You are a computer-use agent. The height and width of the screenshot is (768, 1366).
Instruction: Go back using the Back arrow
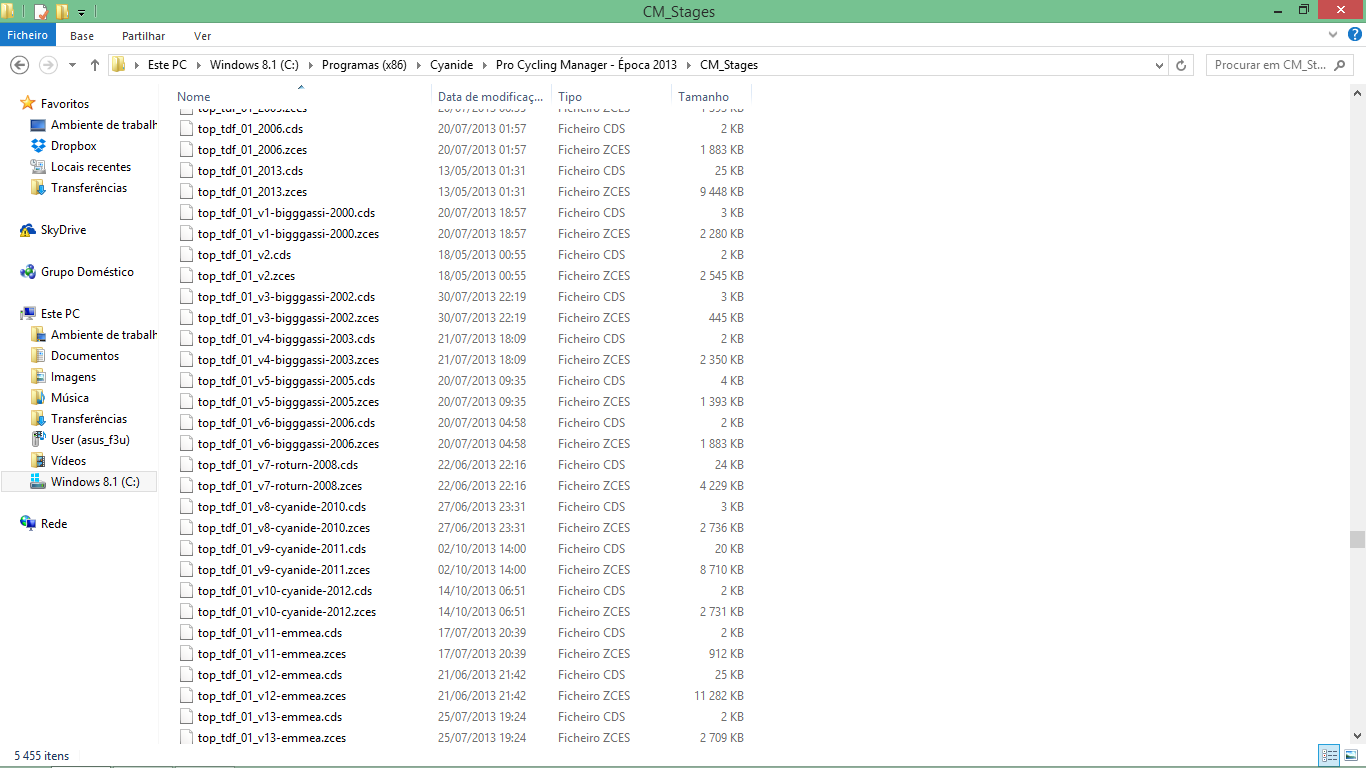click(19, 65)
